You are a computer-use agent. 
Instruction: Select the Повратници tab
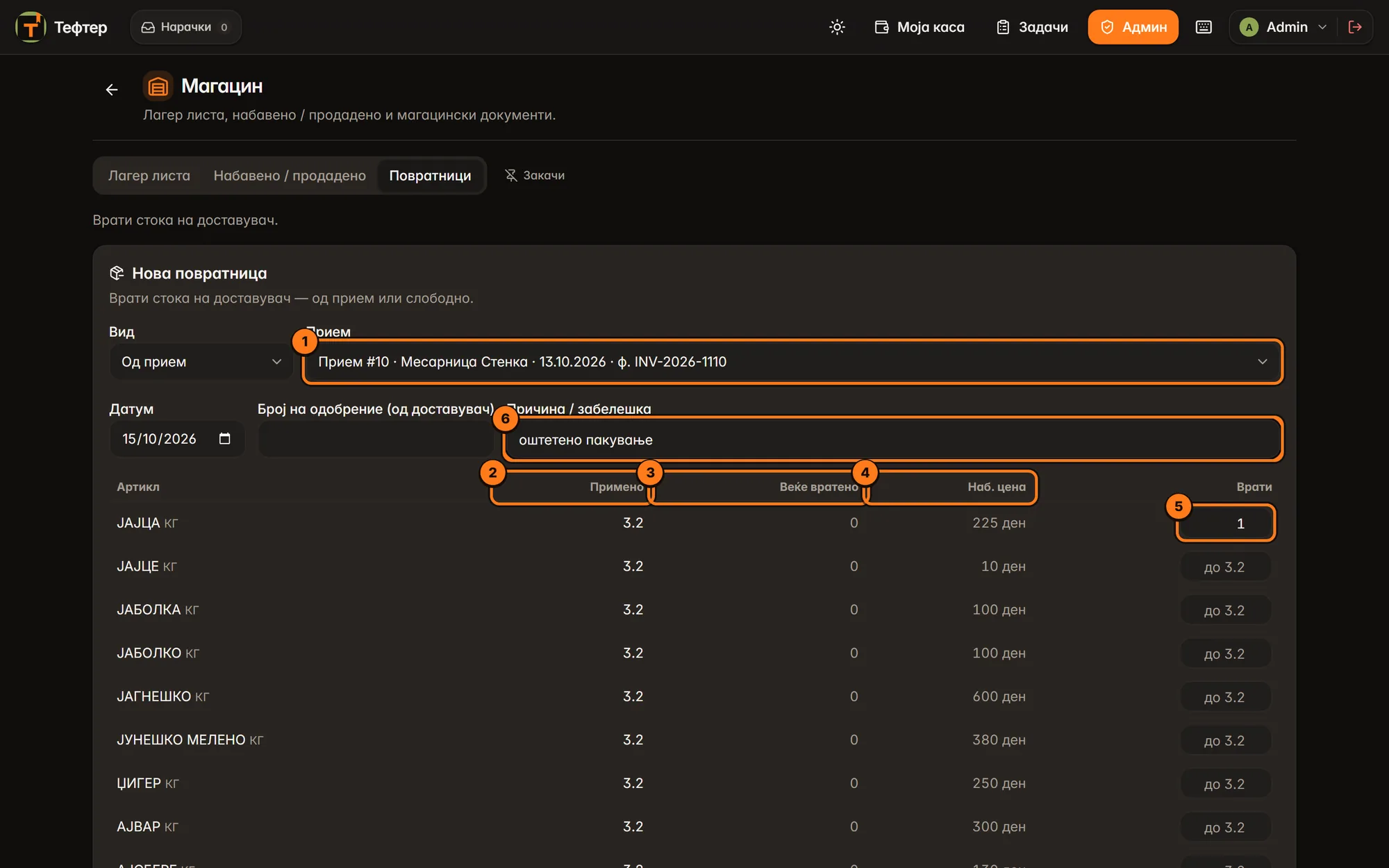click(x=430, y=176)
